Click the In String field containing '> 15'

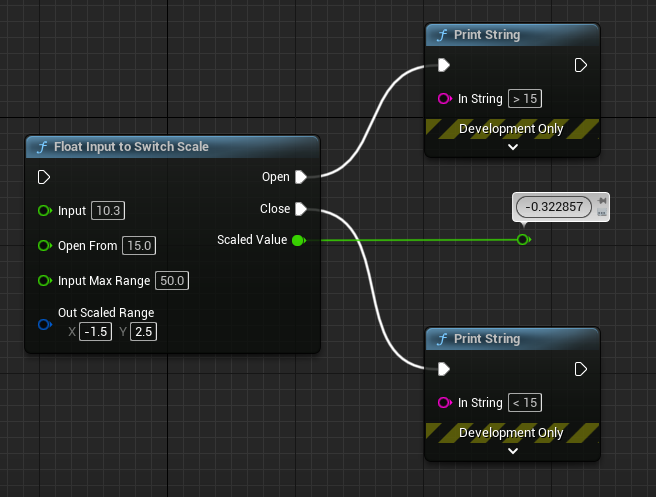click(526, 99)
